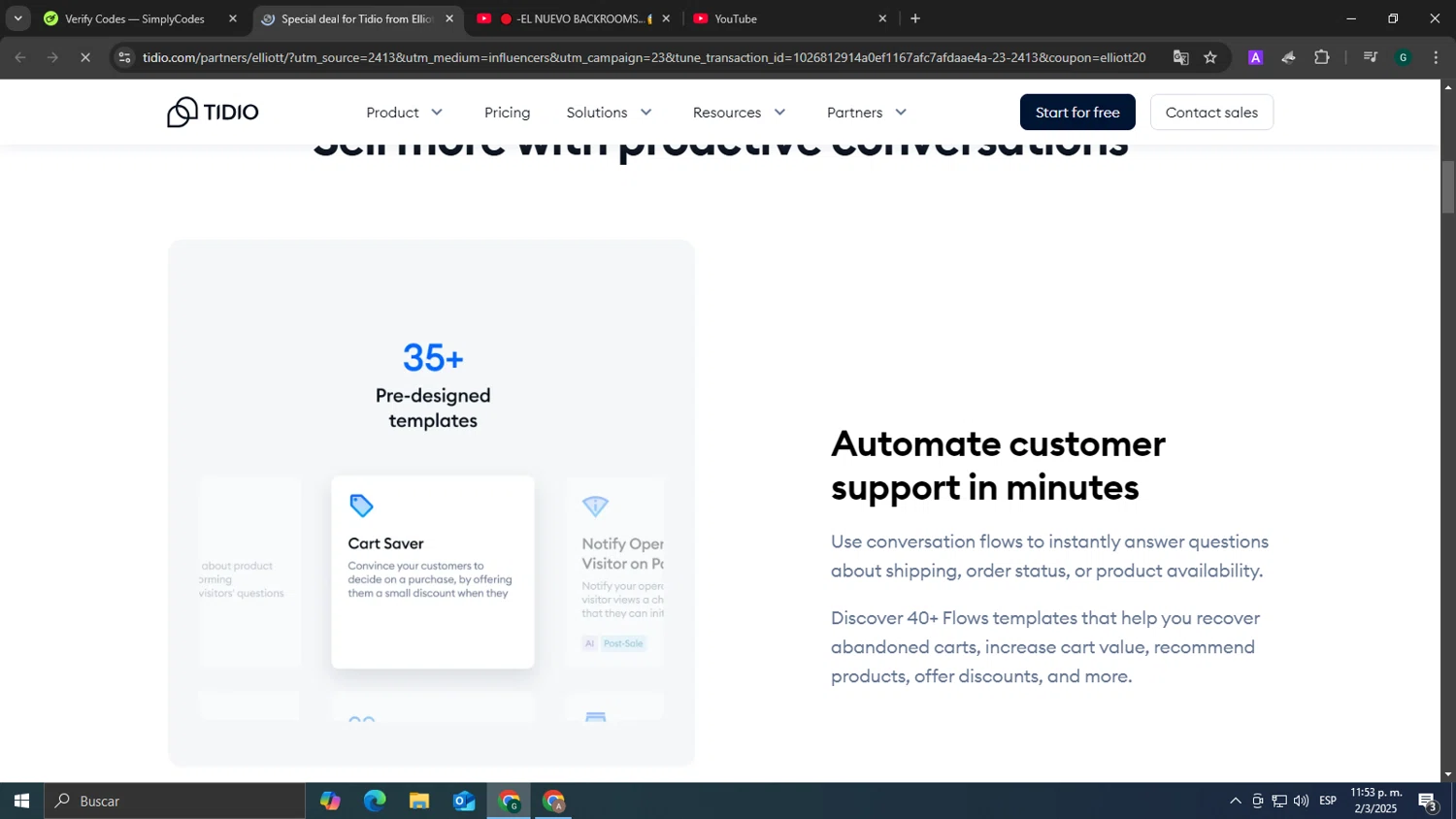
Task: Close the Verify Codes tab
Action: coord(233,18)
